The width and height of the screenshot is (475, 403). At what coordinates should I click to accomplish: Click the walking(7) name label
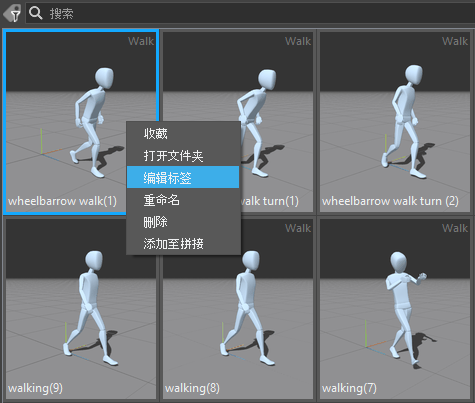coord(349,388)
